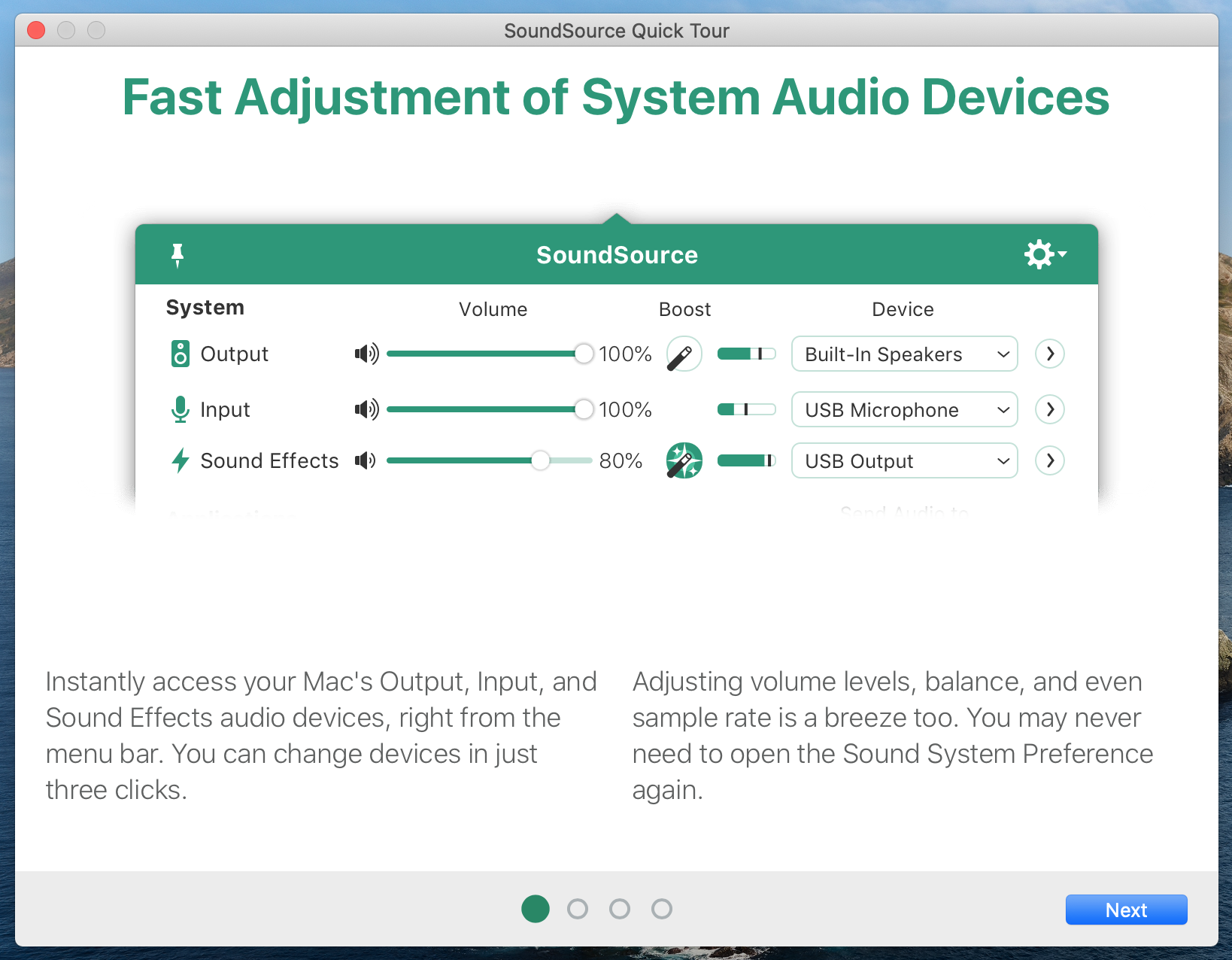Click the Device column label

click(x=903, y=309)
